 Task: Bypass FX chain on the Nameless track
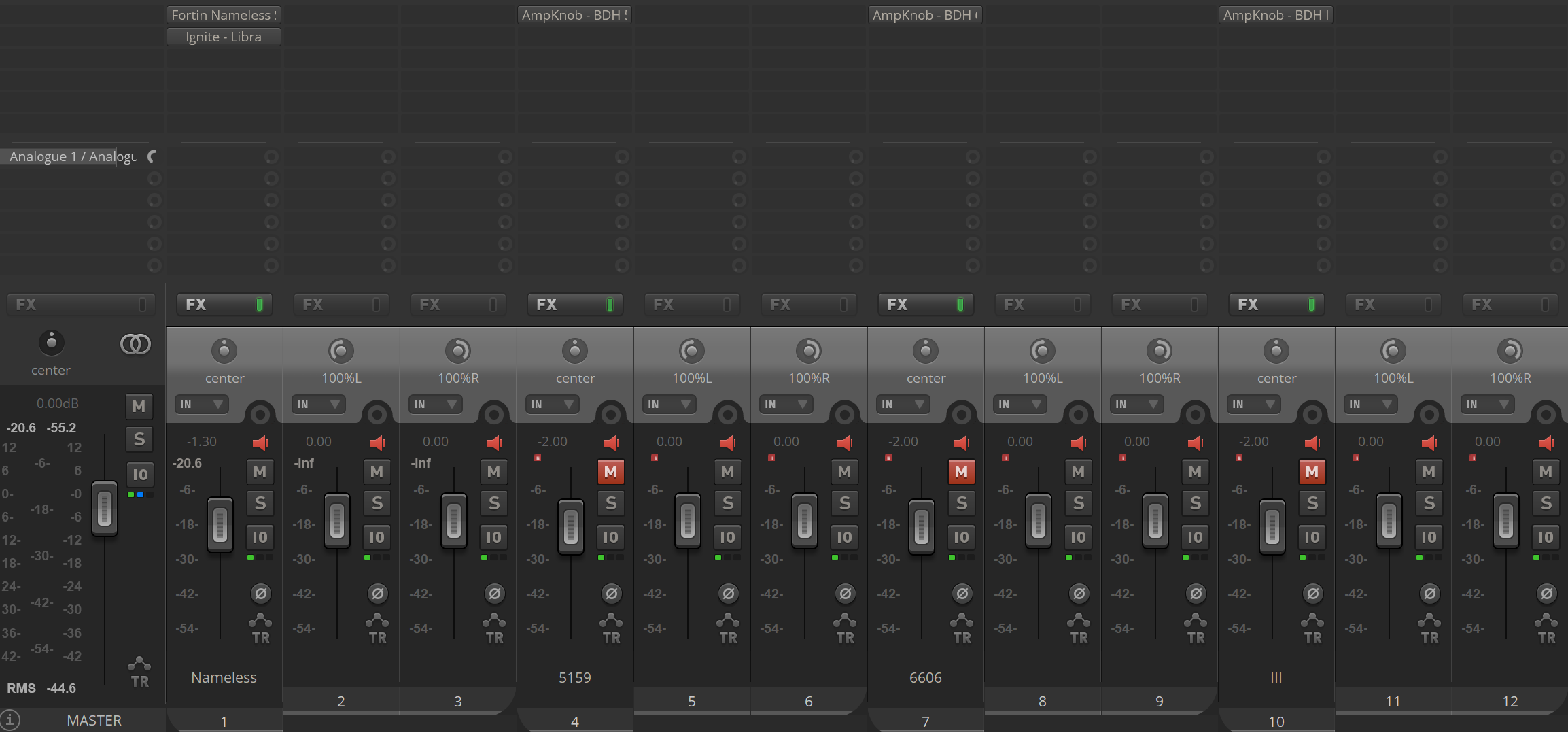[x=259, y=305]
